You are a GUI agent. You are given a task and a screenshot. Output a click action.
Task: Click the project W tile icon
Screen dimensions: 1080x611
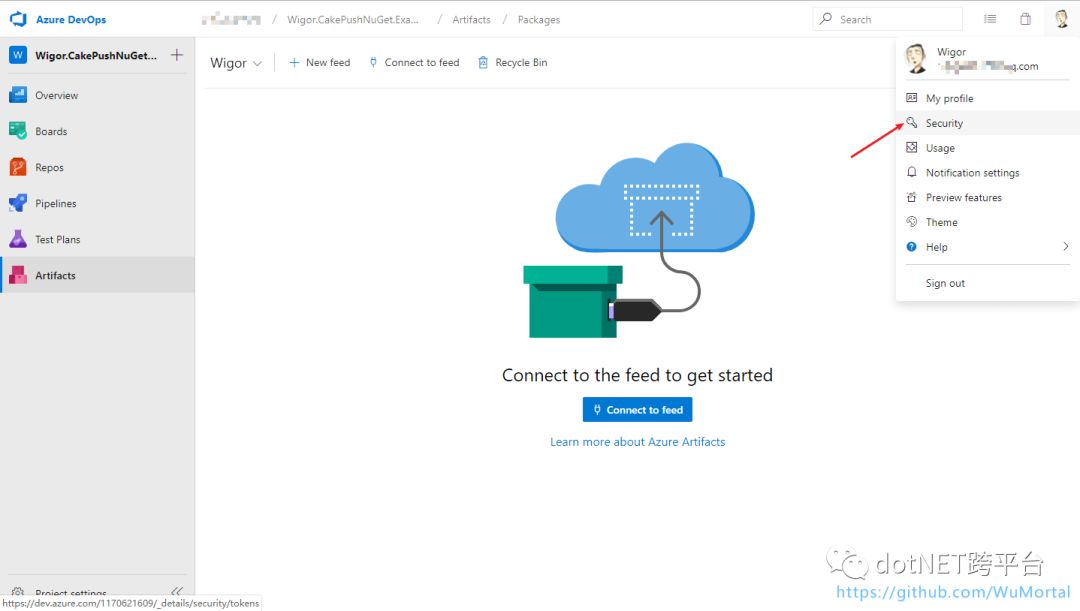tap(18, 55)
